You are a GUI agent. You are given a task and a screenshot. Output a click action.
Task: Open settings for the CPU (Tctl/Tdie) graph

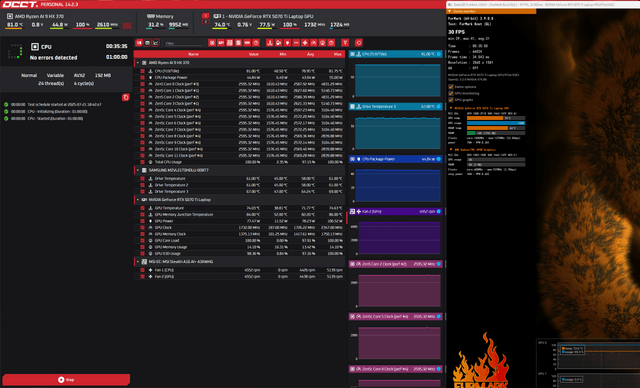[x=439, y=54]
